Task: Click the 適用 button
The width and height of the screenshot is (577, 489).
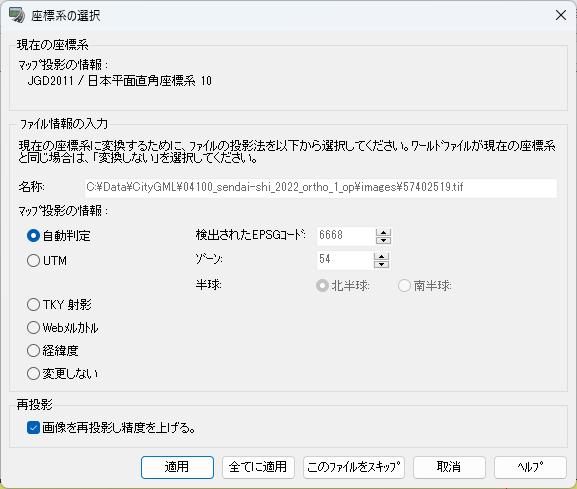Action: (177, 467)
